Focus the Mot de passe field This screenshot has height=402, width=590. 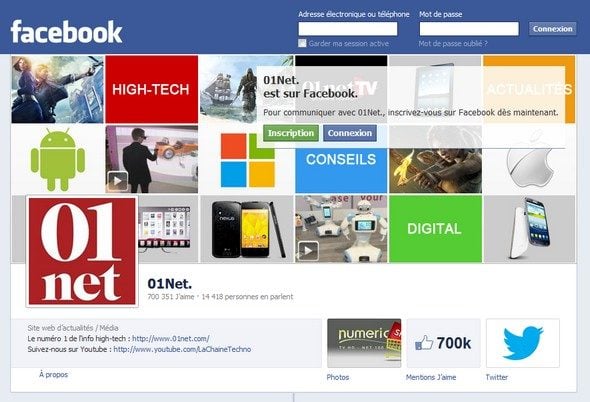point(469,29)
